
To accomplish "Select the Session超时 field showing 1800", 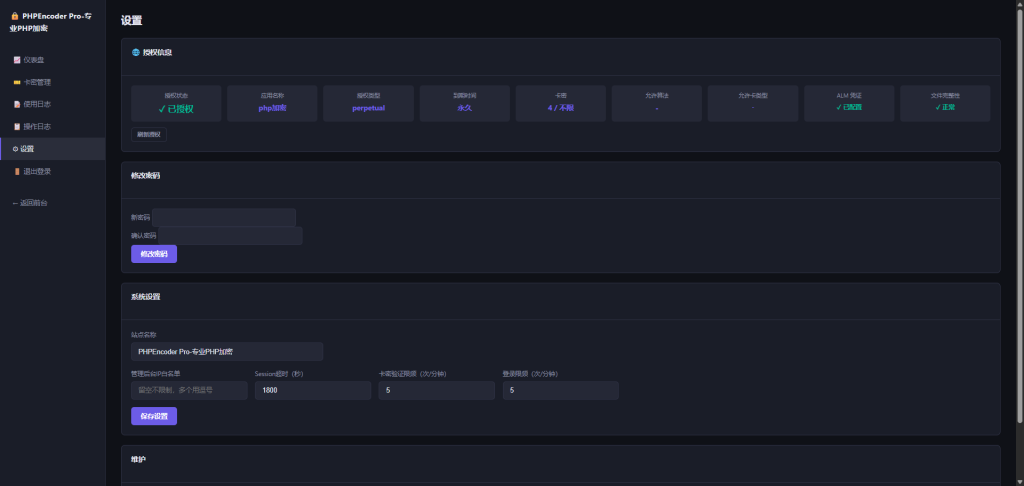I will click(x=312, y=390).
